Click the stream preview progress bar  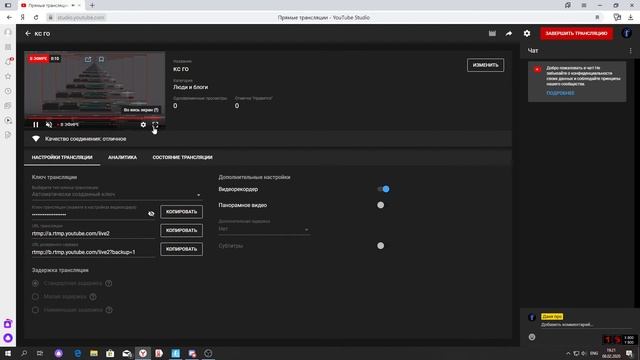point(95,119)
